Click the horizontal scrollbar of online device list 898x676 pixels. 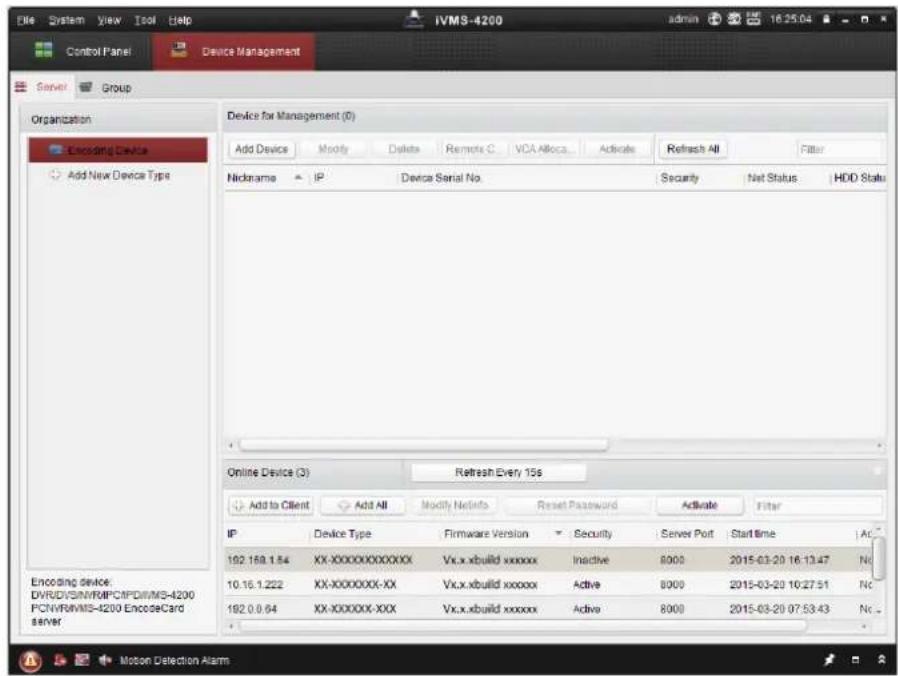pos(522,626)
